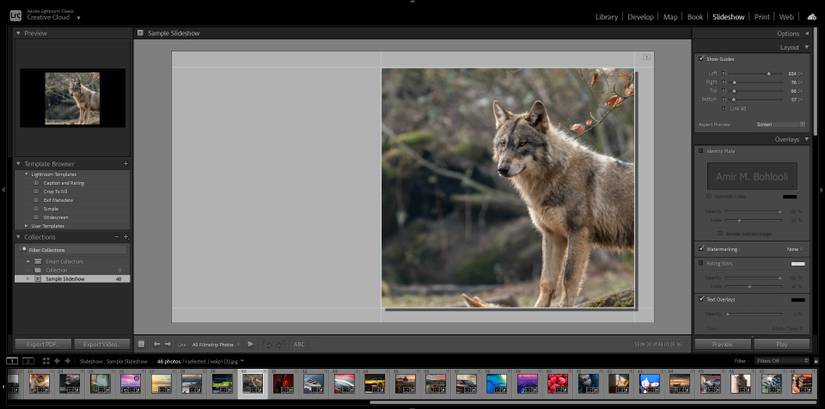Select second window display icon
The image size is (825, 409).
click(x=28, y=361)
